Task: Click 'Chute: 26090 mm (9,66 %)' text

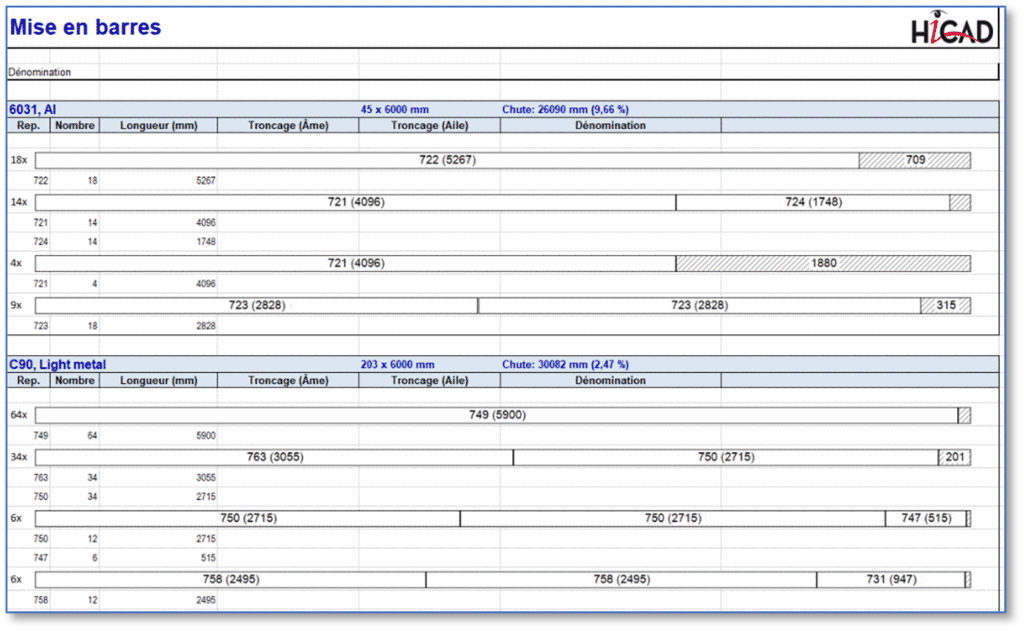Action: (x=565, y=109)
